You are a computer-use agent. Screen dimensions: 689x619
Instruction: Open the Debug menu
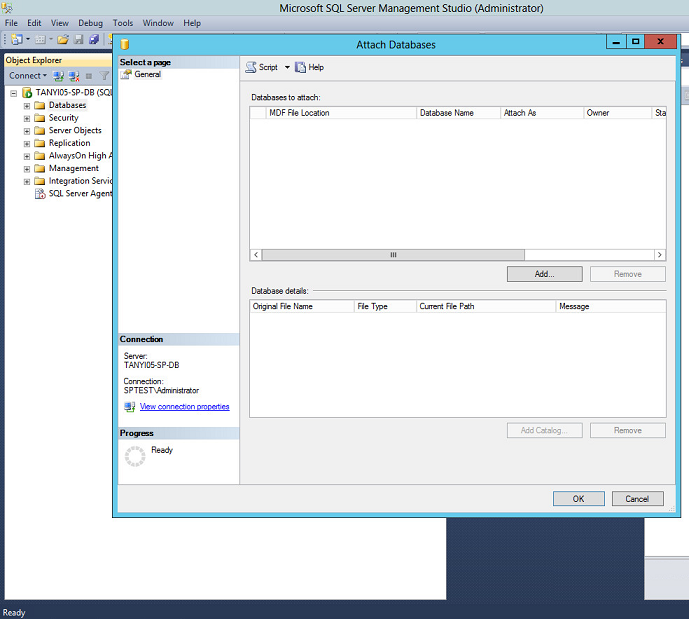pos(90,23)
